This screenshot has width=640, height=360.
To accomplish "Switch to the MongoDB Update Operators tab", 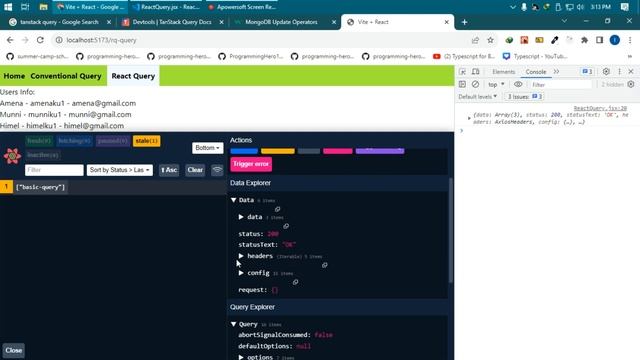I will click(x=281, y=22).
